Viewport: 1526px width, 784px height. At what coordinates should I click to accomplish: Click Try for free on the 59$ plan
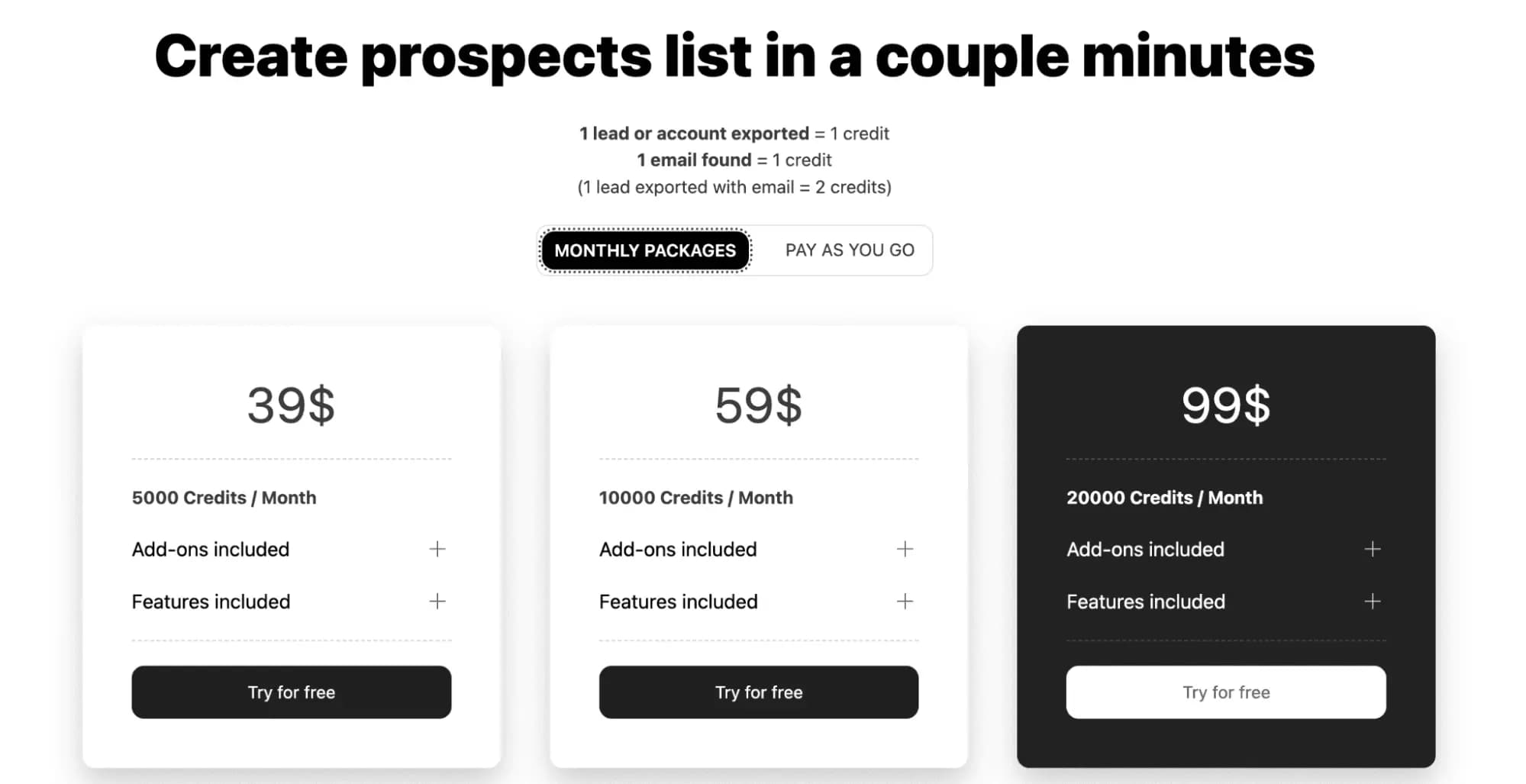click(x=758, y=692)
